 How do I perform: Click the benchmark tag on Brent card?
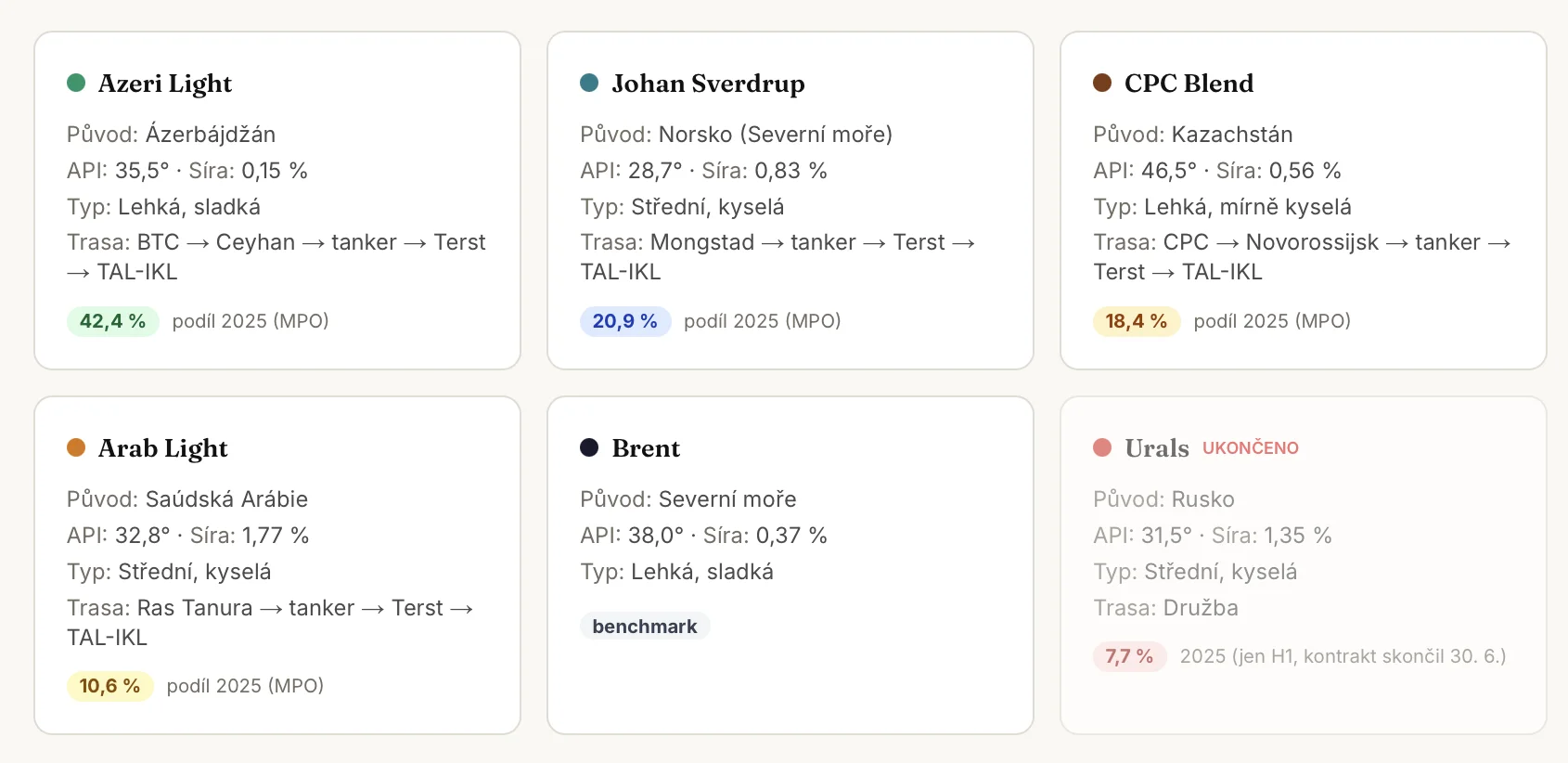645,627
